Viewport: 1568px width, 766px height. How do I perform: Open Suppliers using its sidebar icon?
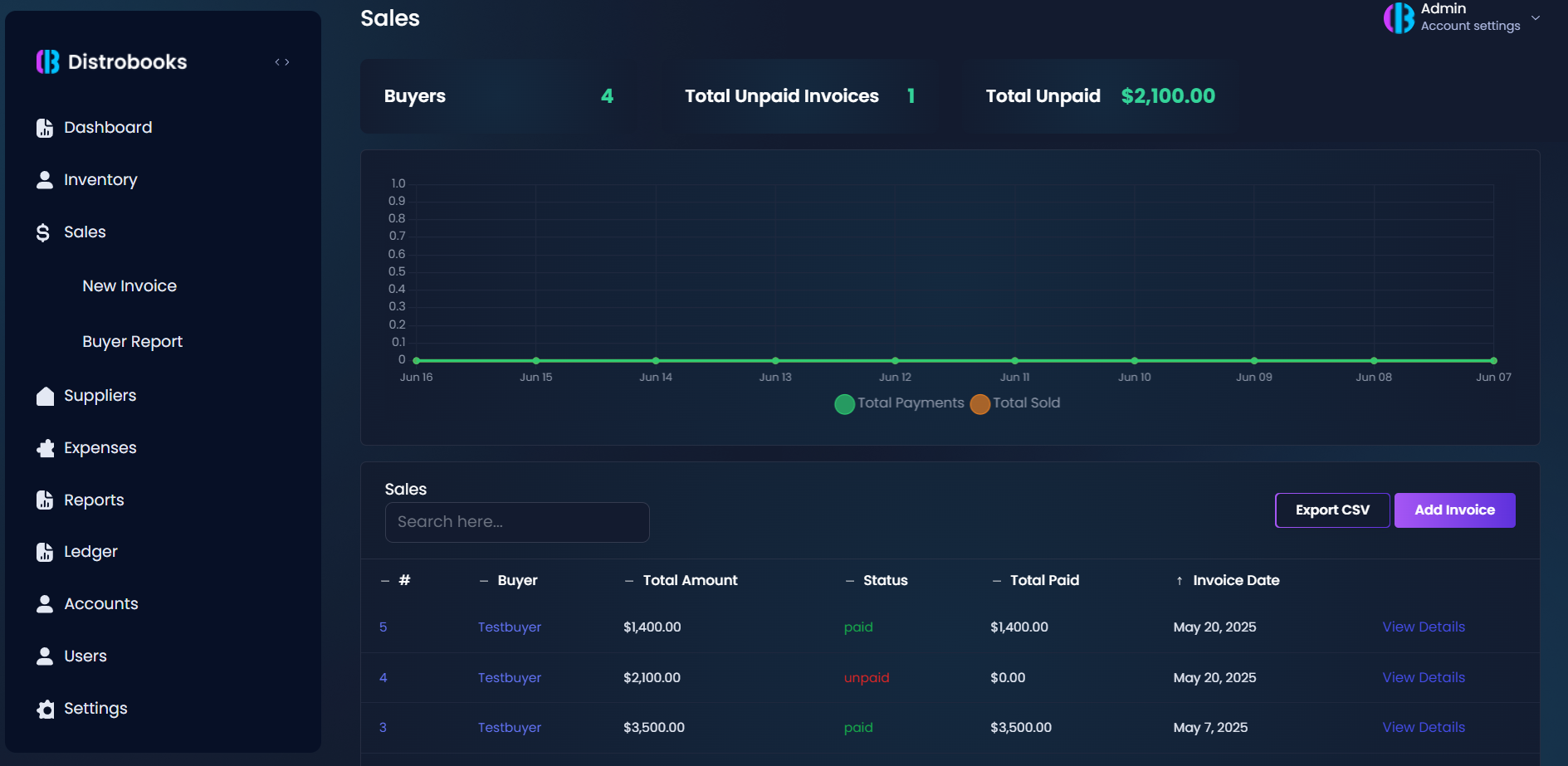(45, 396)
